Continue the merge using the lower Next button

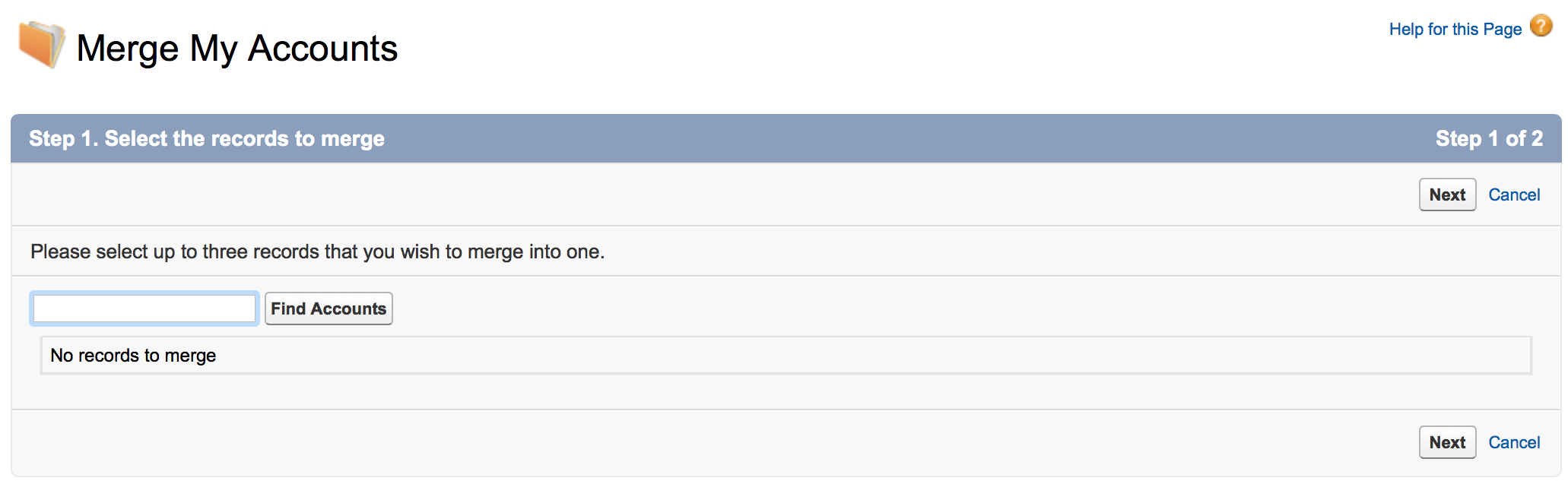point(1447,443)
